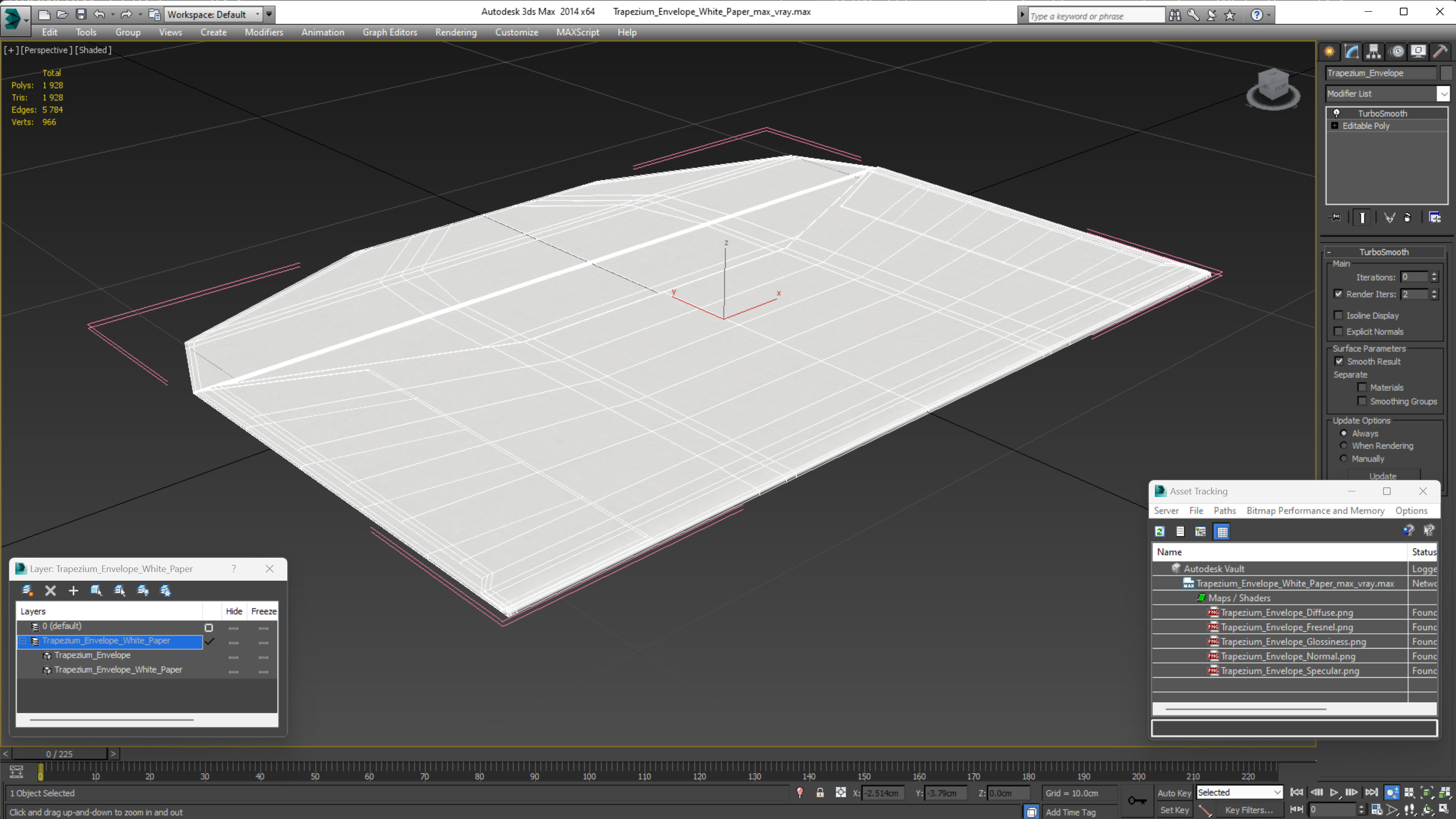
Task: Click the Perspective viewport label
Action: pyautogui.click(x=46, y=49)
